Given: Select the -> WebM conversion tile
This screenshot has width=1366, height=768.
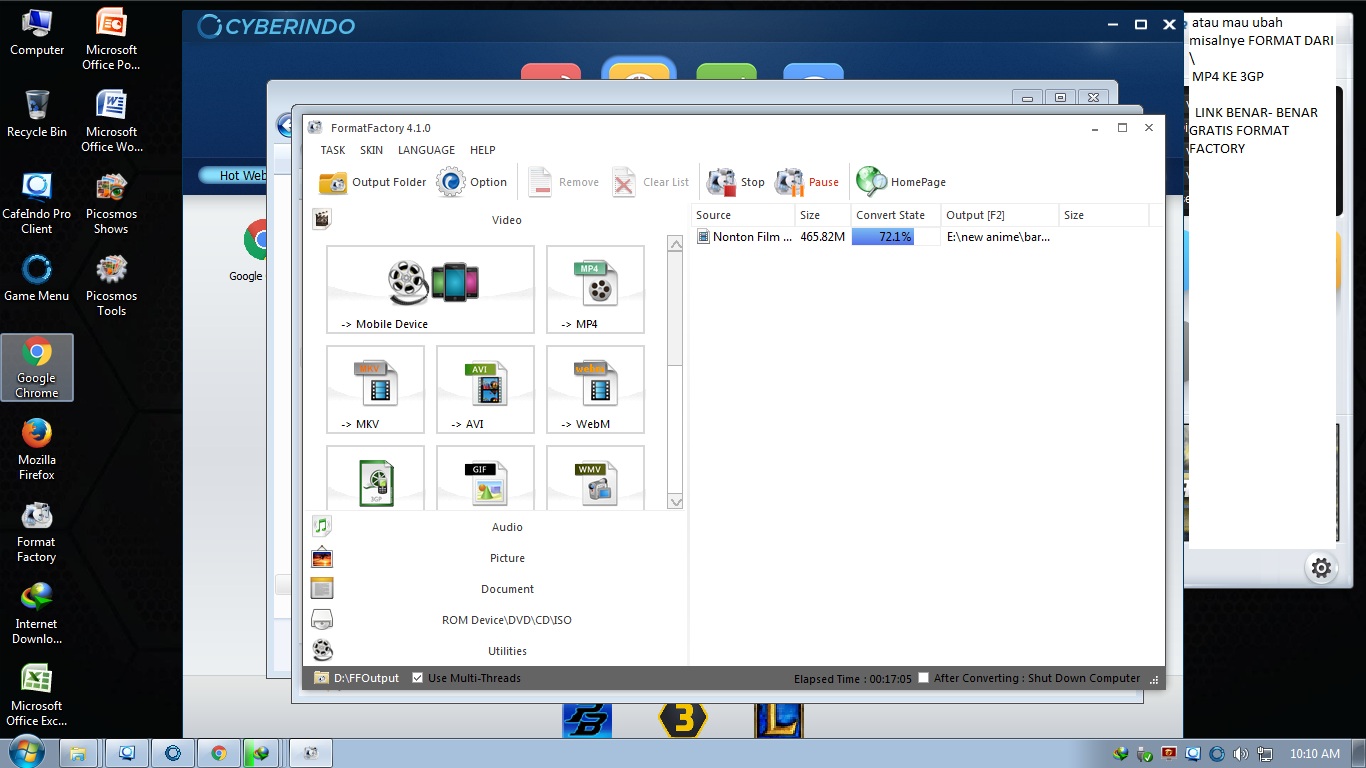Looking at the screenshot, I should click(595, 389).
